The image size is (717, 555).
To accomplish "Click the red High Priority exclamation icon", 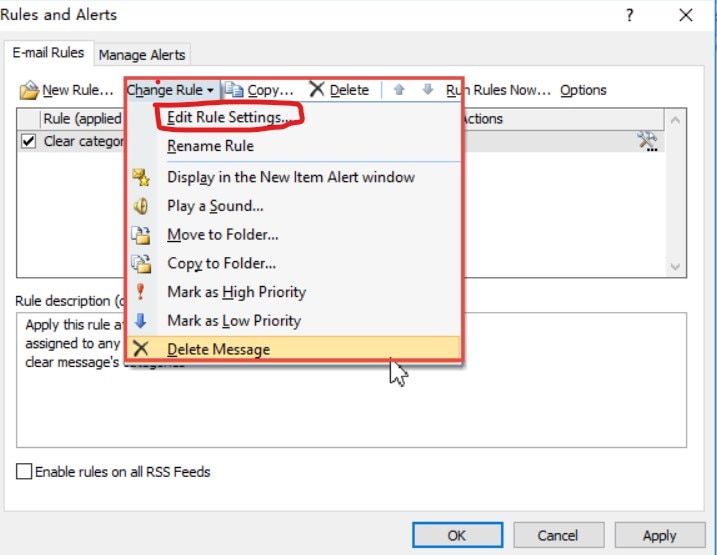I will point(140,292).
